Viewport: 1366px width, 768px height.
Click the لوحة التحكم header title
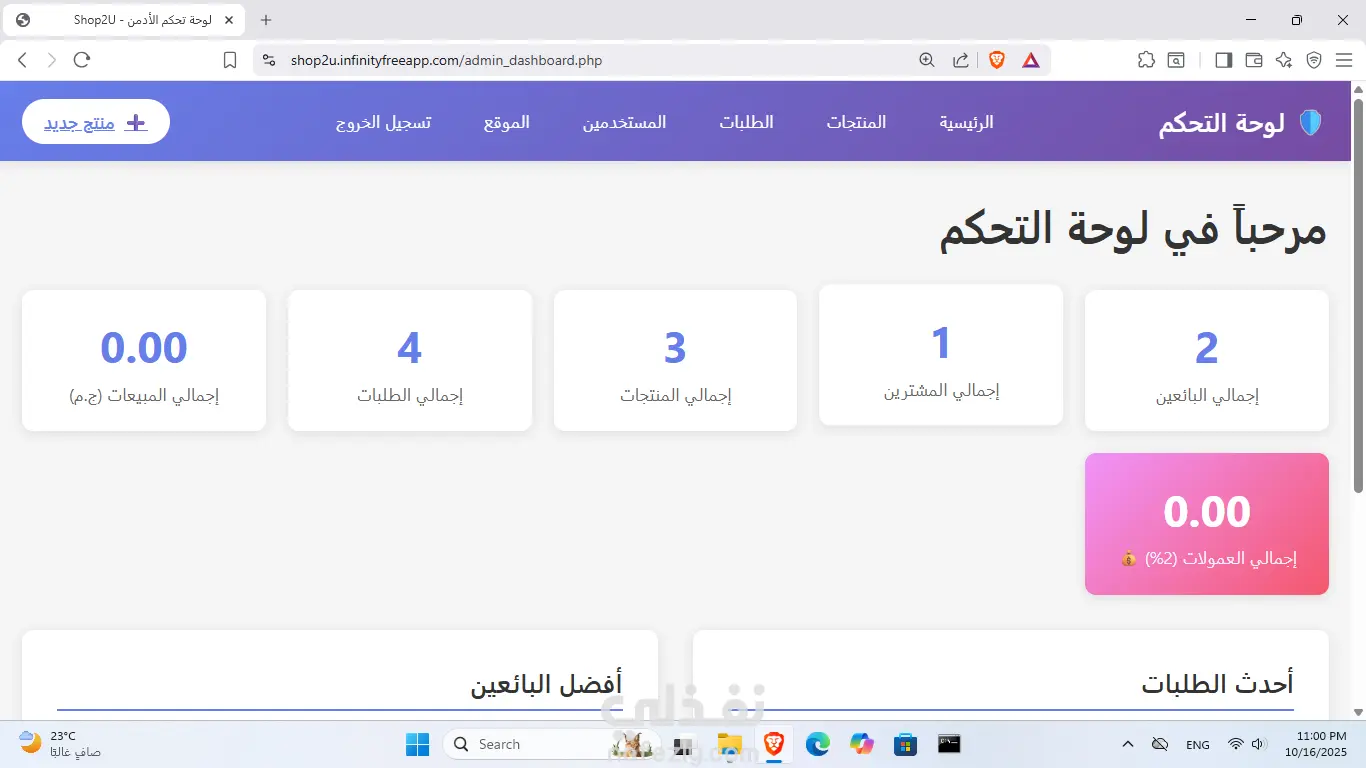[1221, 123]
